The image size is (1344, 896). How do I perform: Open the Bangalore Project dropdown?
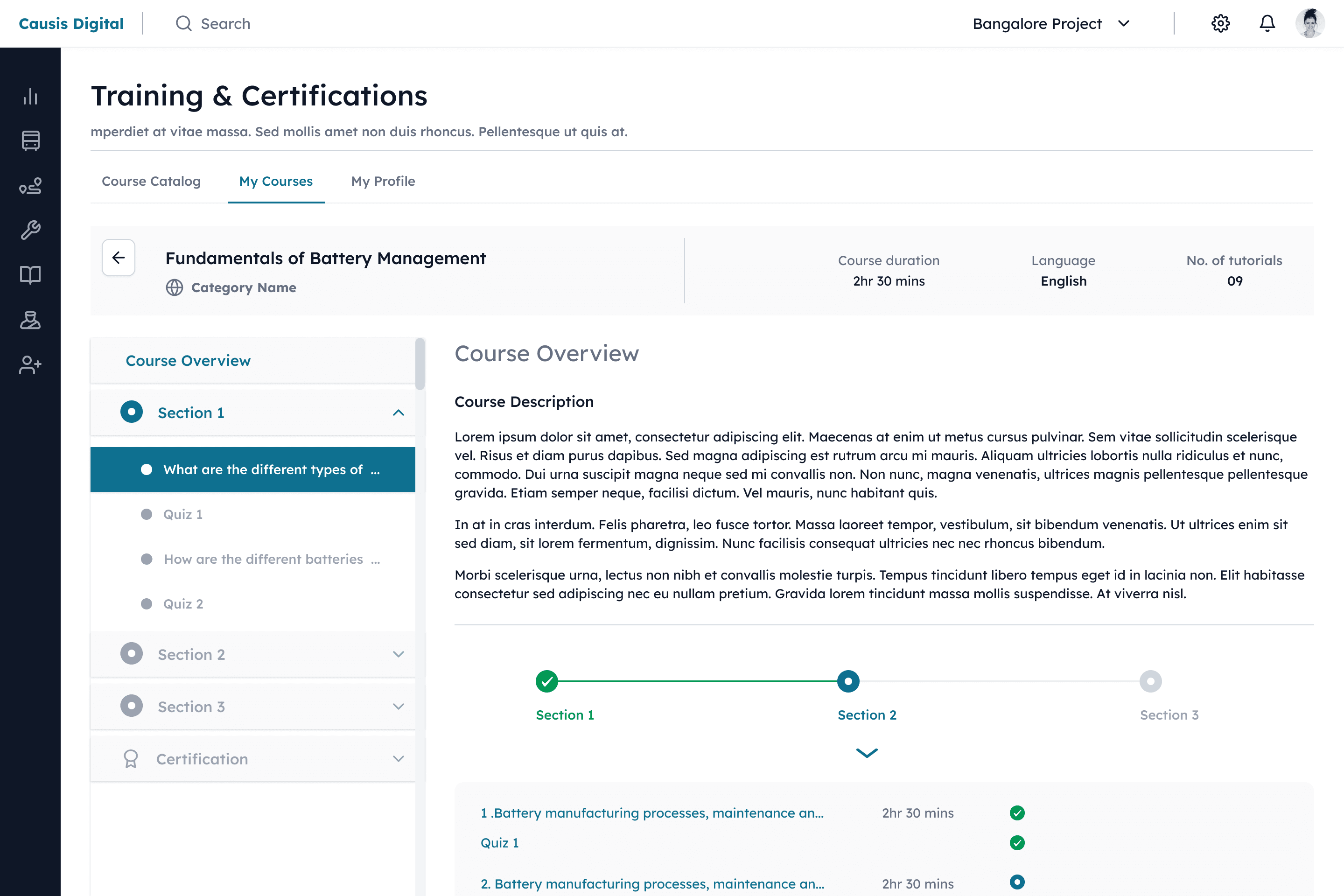pos(1050,23)
